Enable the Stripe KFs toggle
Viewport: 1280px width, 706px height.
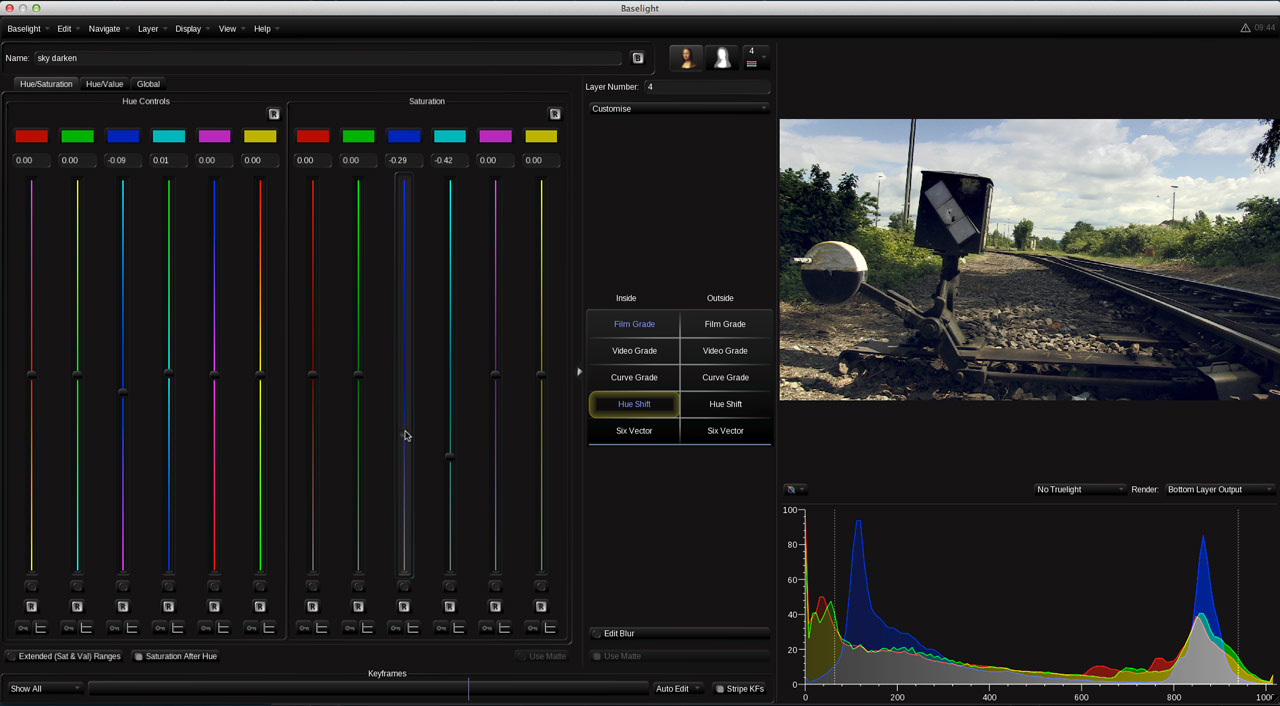[x=740, y=689]
